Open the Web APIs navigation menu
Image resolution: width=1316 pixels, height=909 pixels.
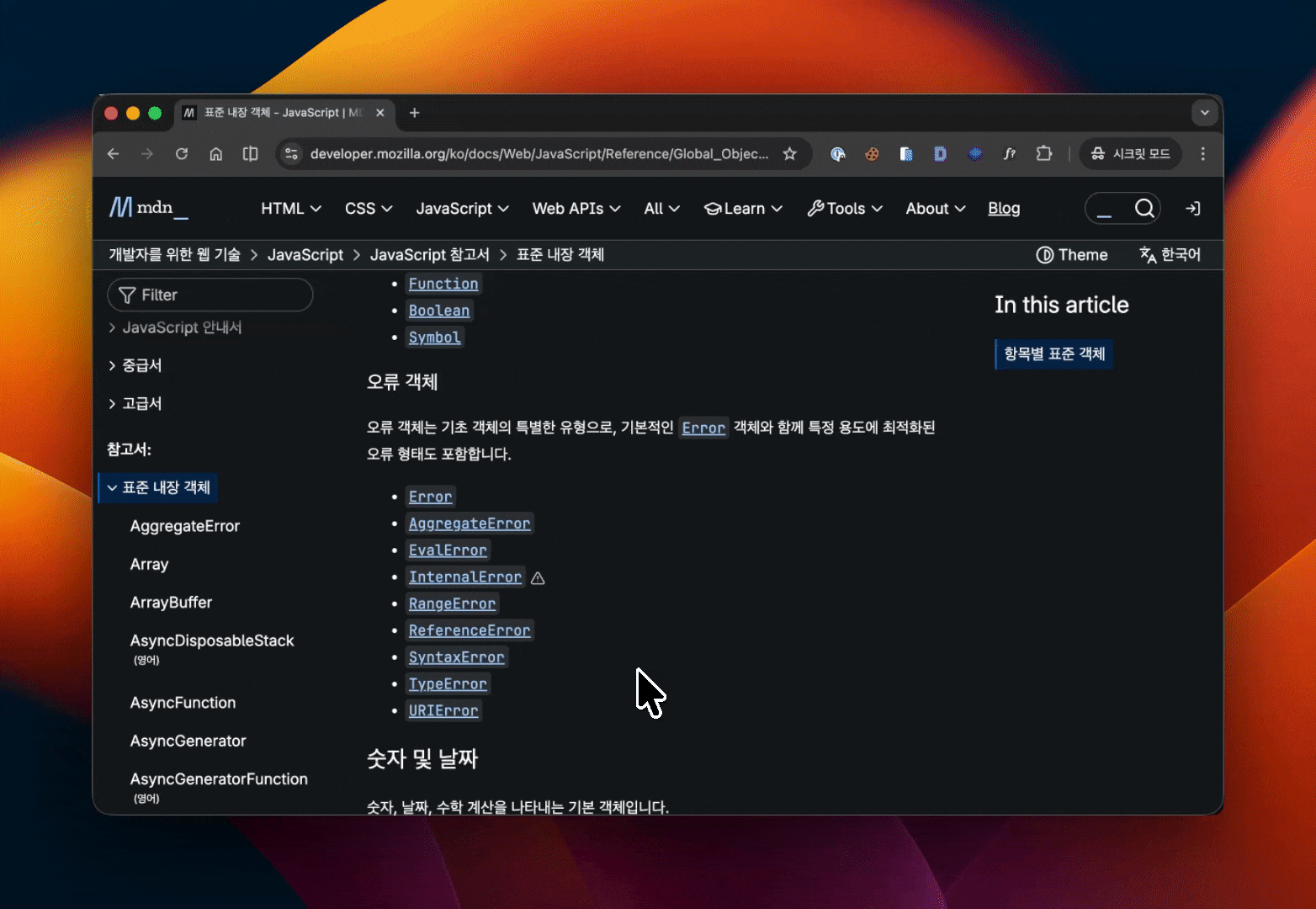tap(576, 209)
